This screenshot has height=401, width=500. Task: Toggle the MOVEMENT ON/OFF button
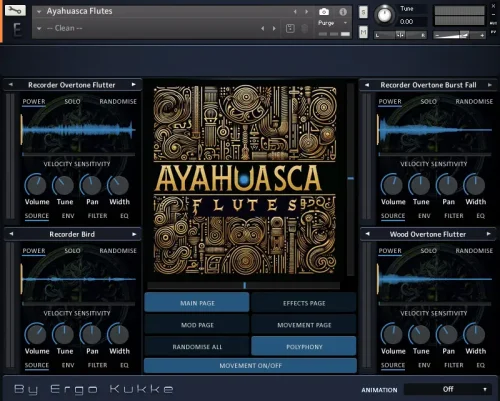click(250, 366)
